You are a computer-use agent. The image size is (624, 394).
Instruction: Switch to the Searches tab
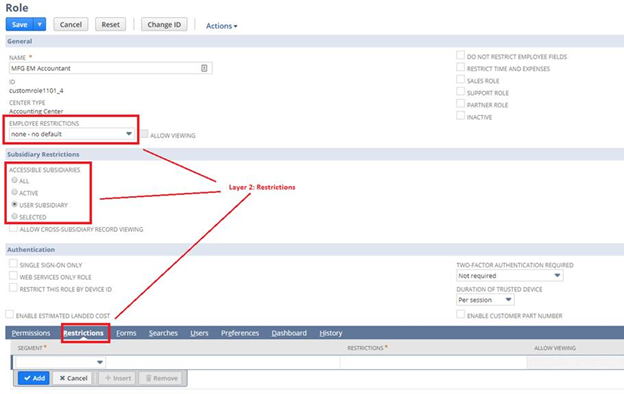163,333
